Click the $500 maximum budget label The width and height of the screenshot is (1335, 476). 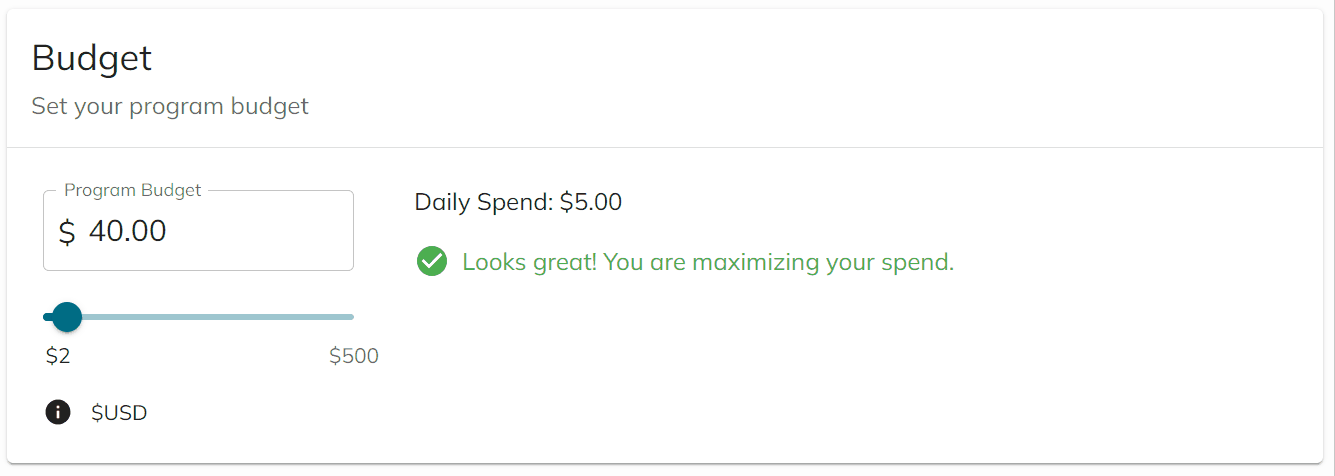click(353, 356)
